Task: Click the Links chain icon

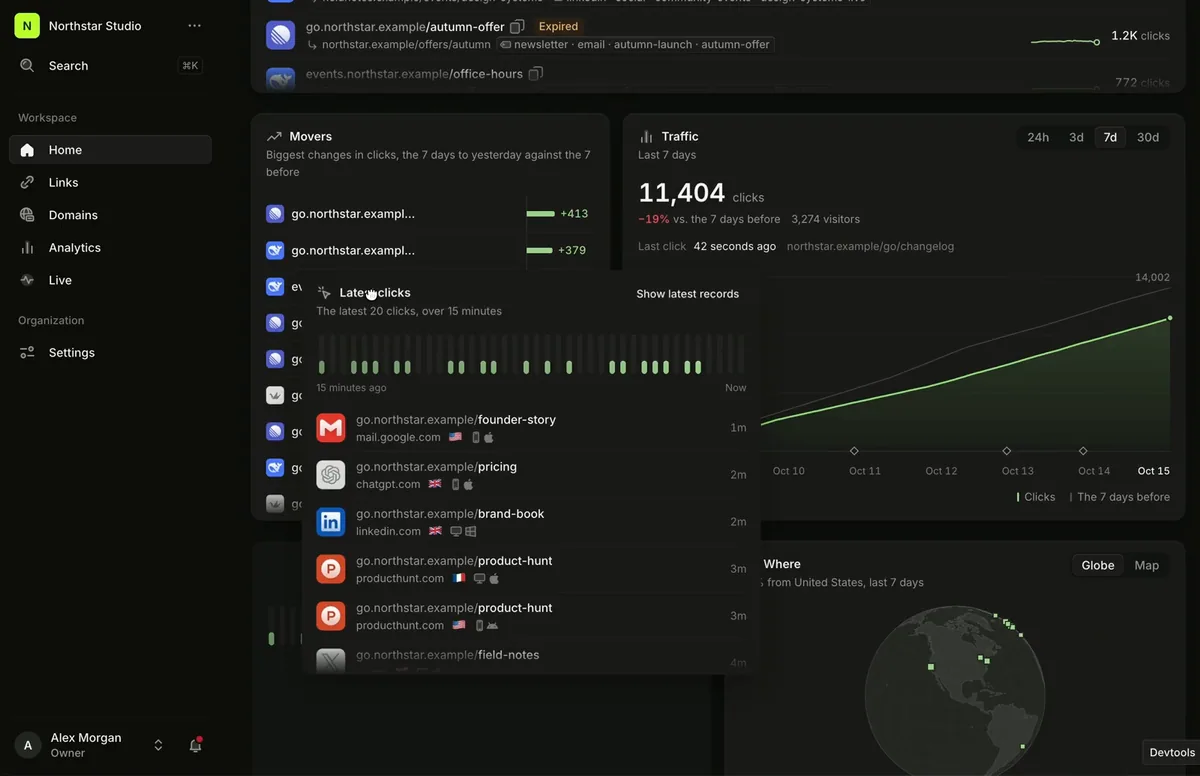Action: pyautogui.click(x=27, y=182)
